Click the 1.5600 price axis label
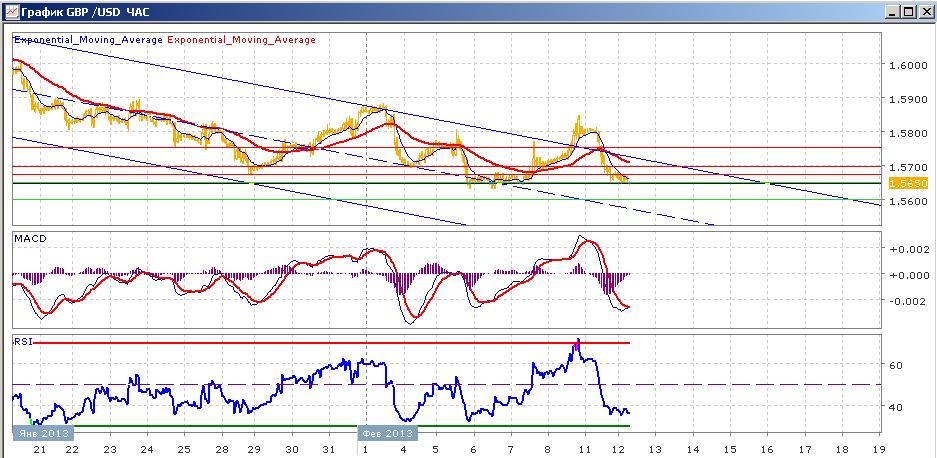The width and height of the screenshot is (937, 458). [x=908, y=201]
